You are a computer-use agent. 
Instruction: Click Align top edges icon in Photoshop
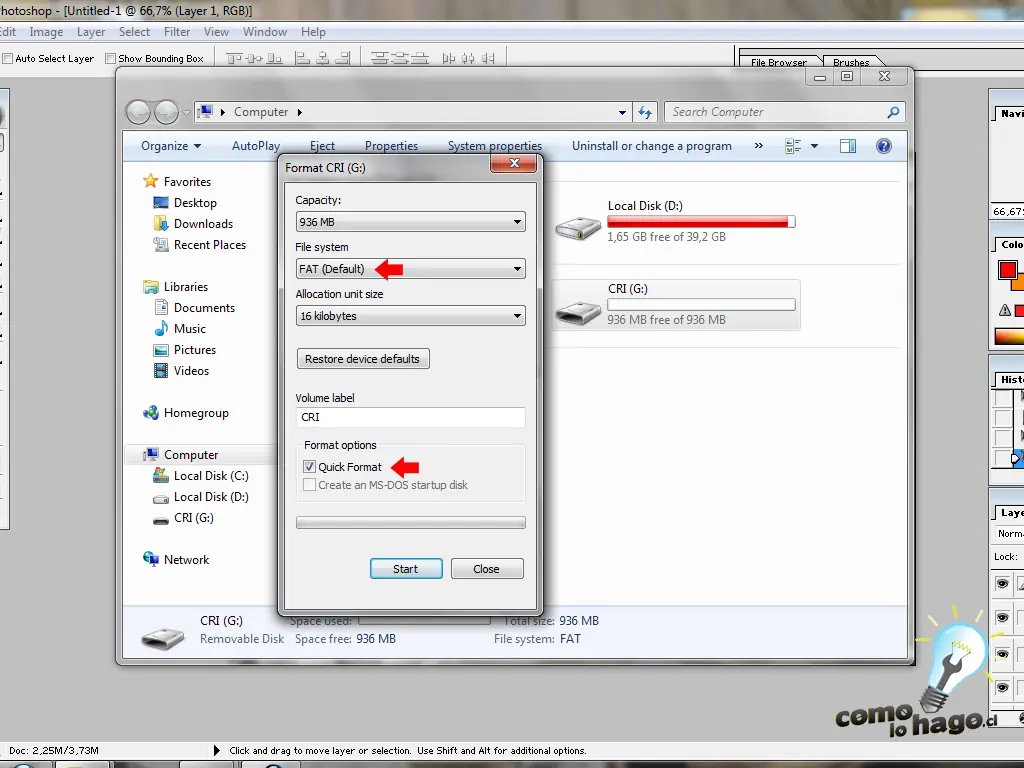click(x=234, y=59)
